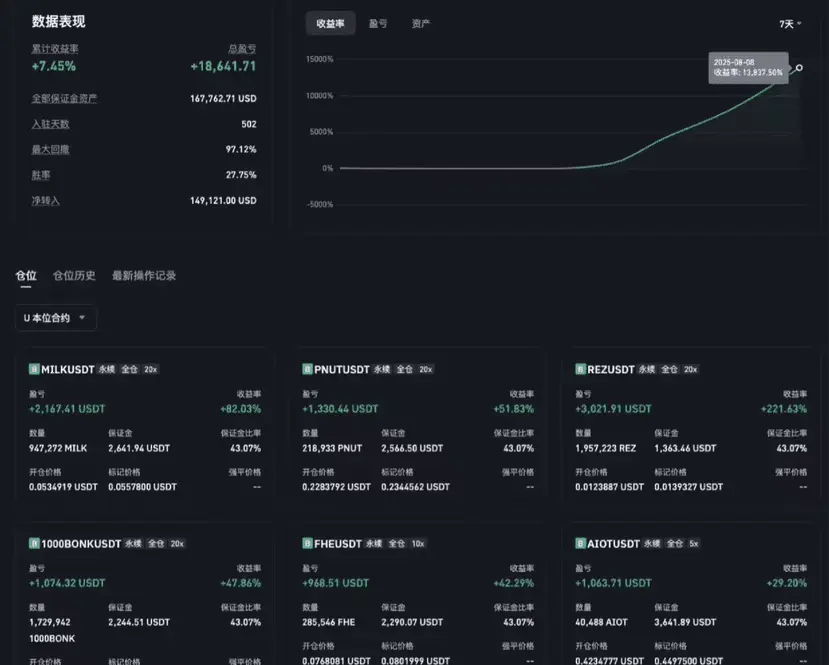Click the 27.75% win rate value
This screenshot has width=829, height=665.
(x=241, y=175)
